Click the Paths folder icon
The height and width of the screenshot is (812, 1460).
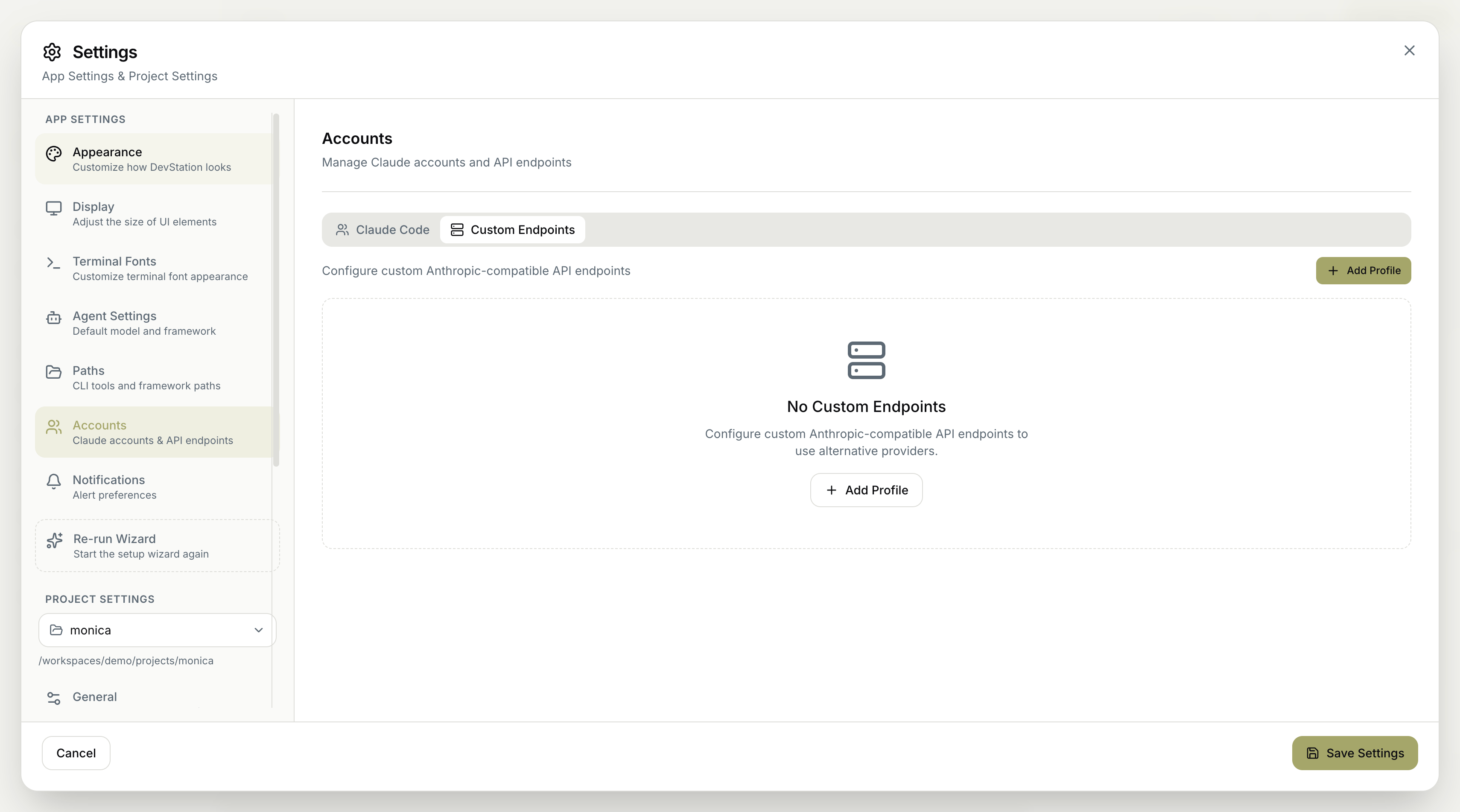coord(54,372)
